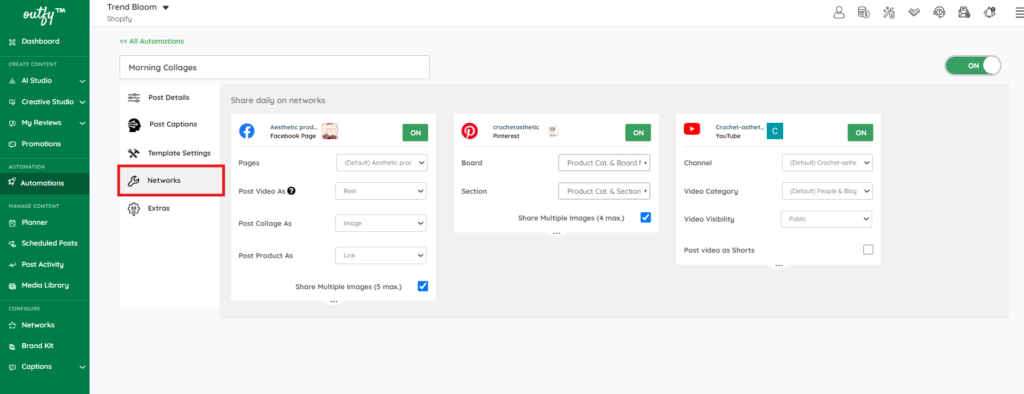Click the envelope mail icon
The image size is (1024, 394).
point(964,12)
